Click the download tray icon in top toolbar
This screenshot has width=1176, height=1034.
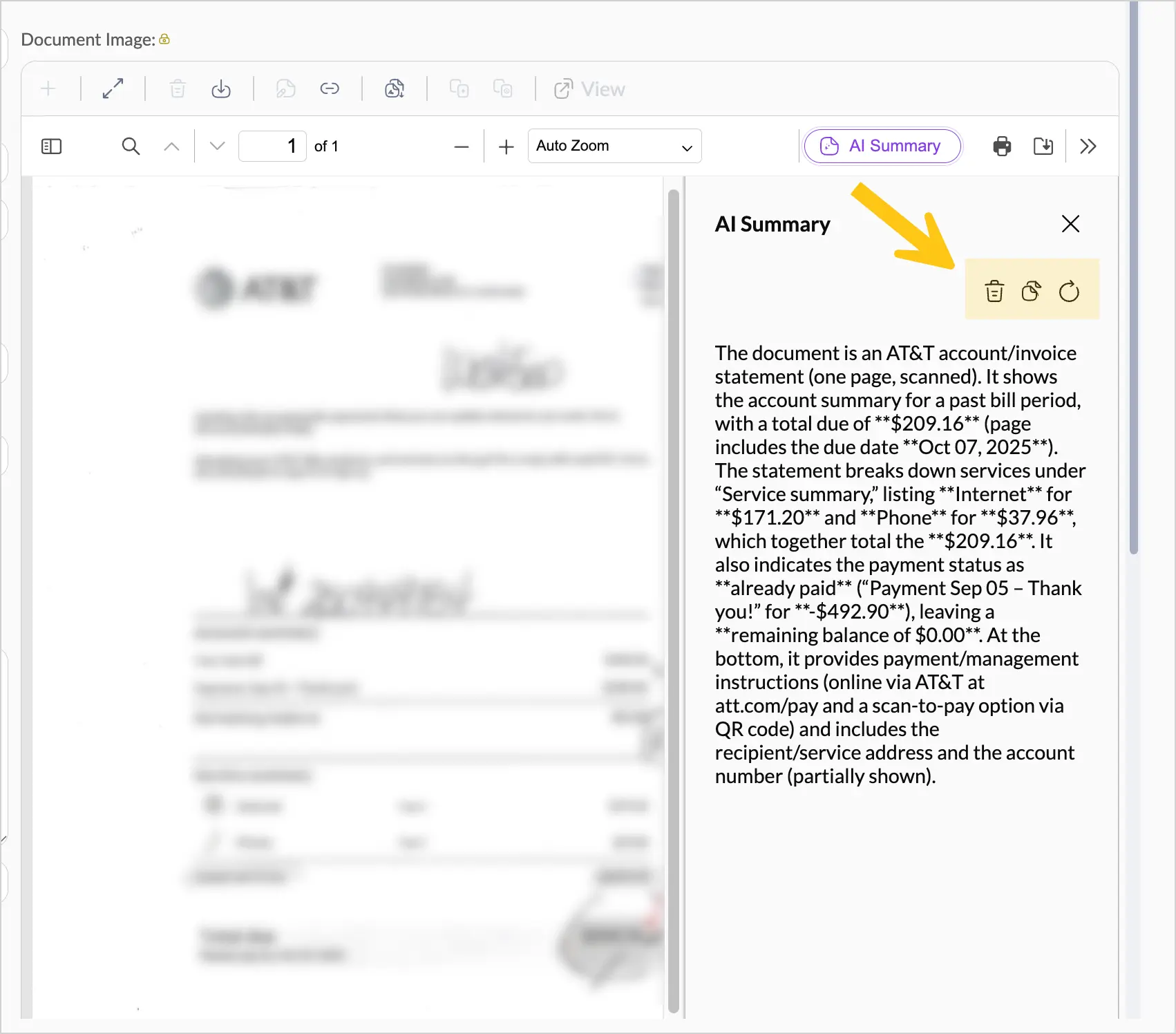221,89
